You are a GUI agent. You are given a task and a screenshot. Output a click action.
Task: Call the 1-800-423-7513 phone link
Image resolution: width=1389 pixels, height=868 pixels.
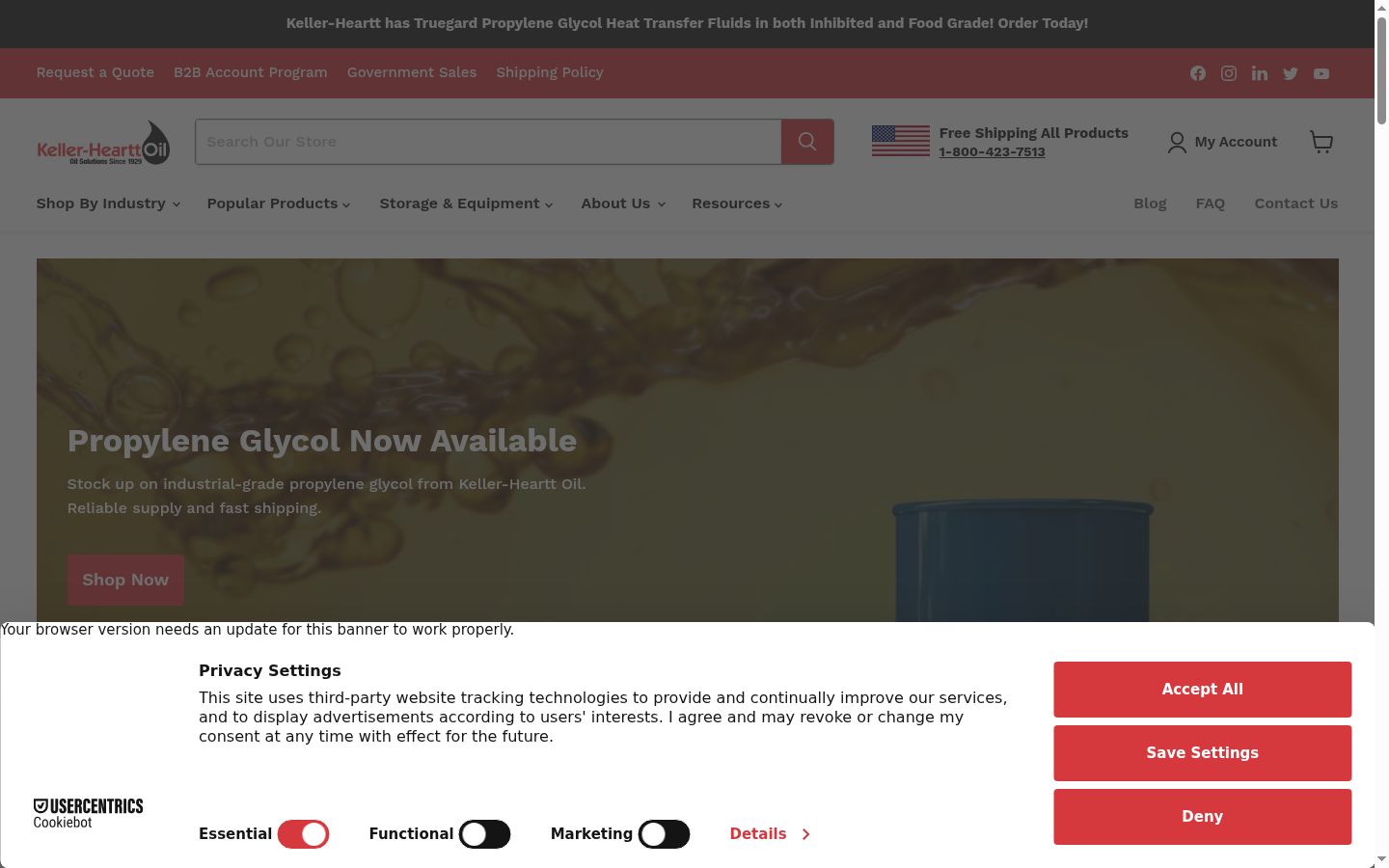[x=992, y=152]
